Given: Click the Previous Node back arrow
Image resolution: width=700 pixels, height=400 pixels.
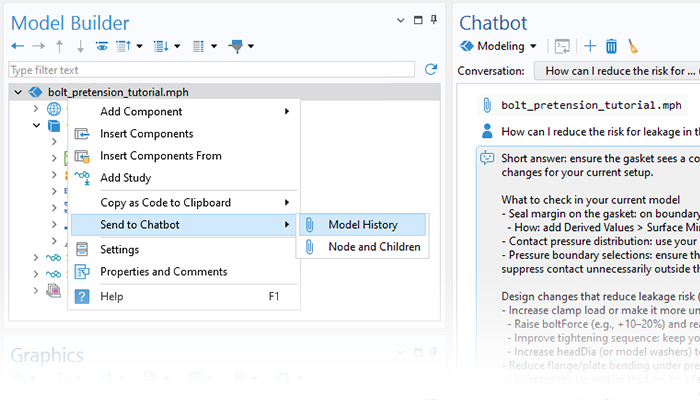Looking at the screenshot, I should coord(17,46).
